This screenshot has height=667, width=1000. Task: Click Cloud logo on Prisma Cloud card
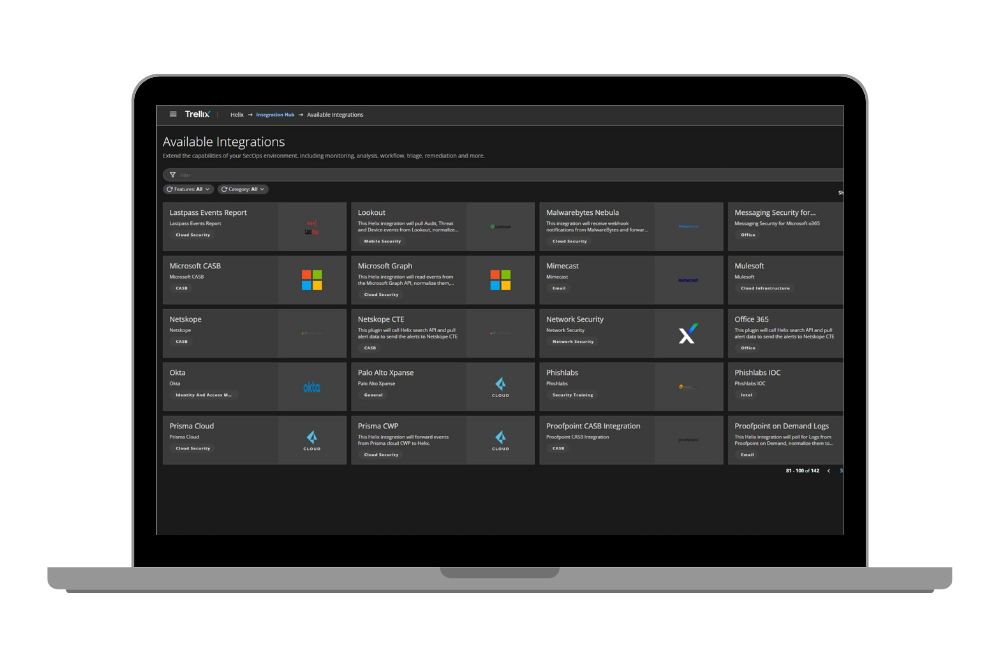(x=312, y=441)
